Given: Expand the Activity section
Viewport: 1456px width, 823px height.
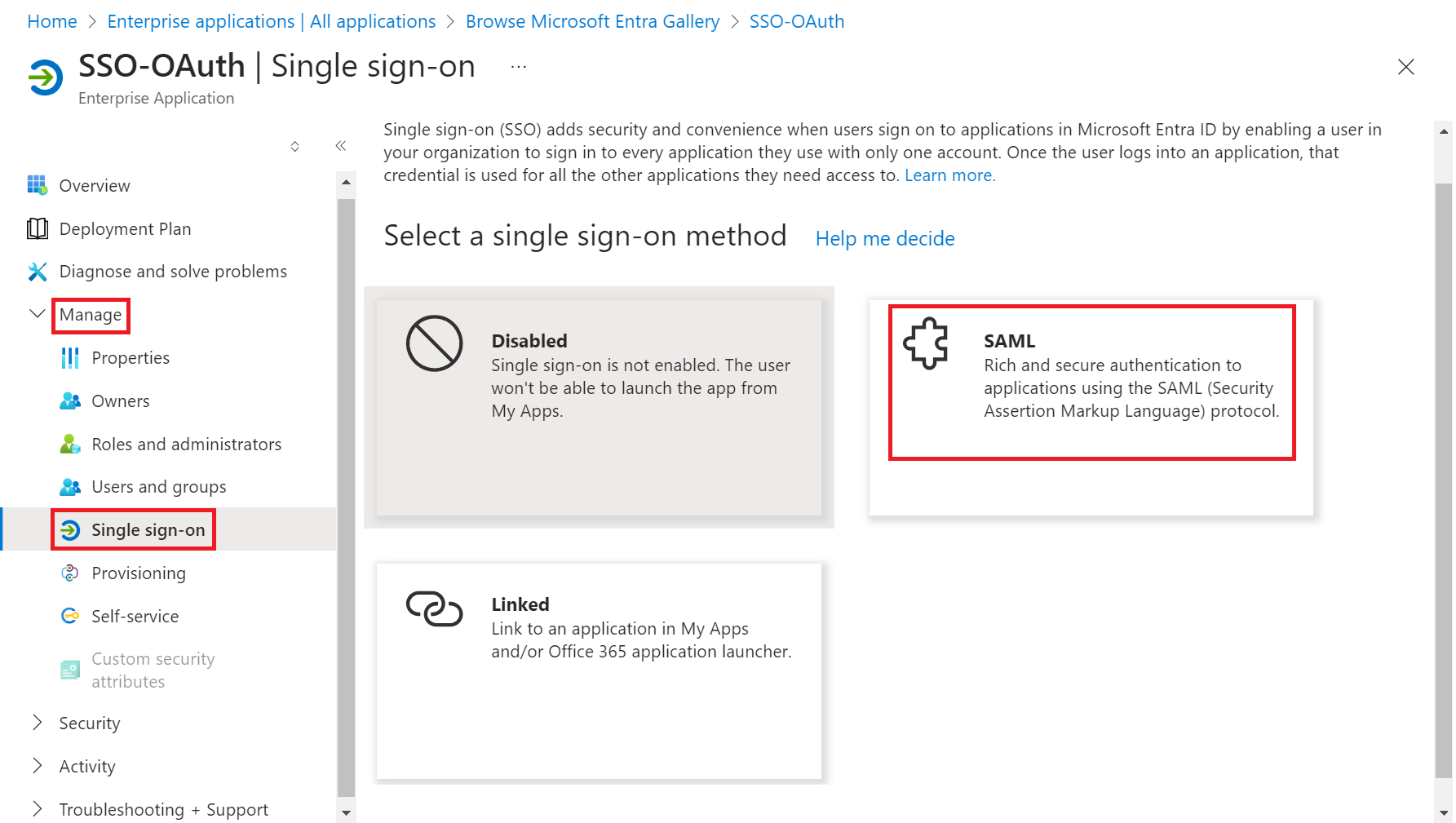Looking at the screenshot, I should (x=37, y=766).
